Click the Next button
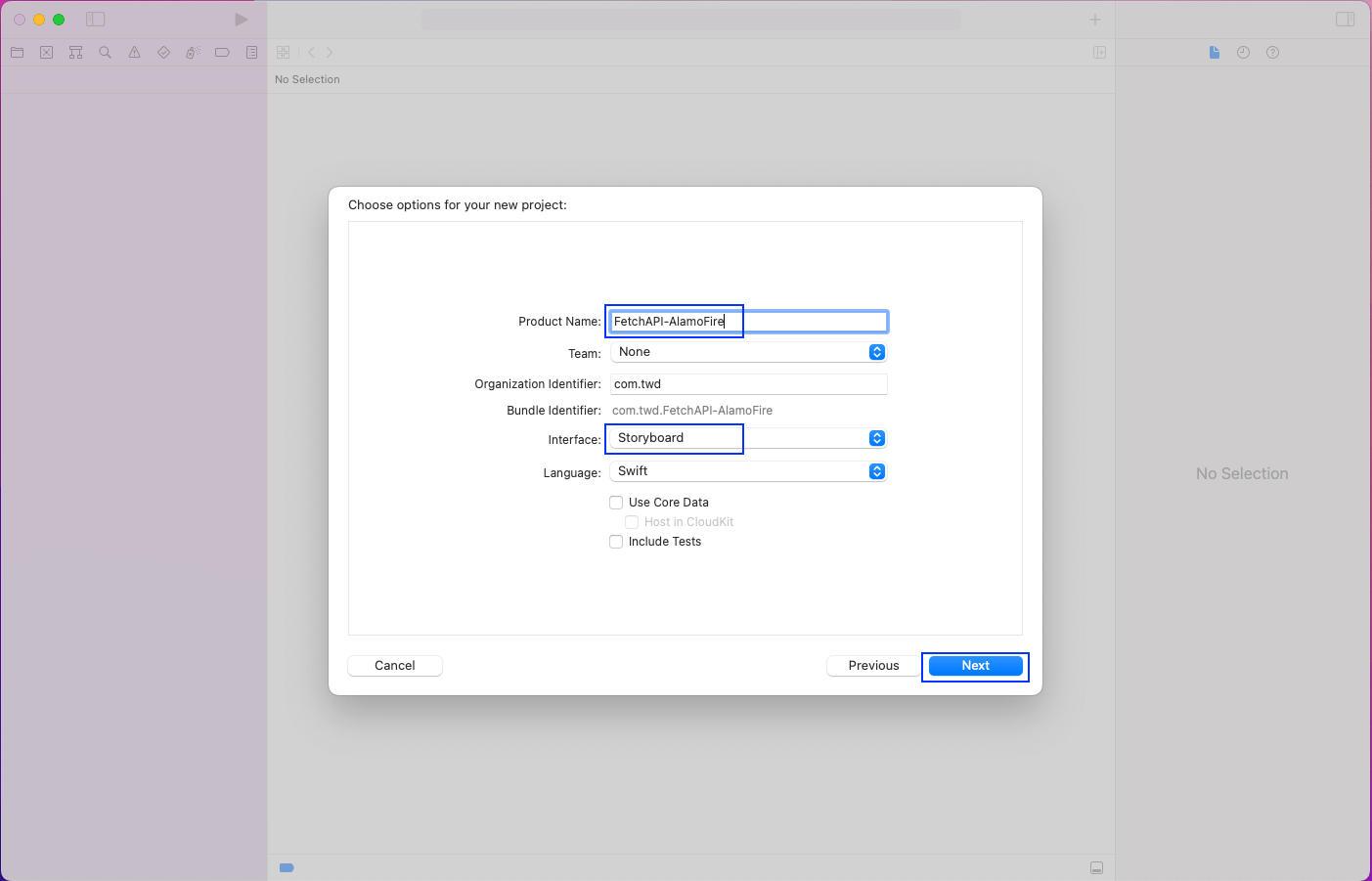The height and width of the screenshot is (881, 1372). 975,666
